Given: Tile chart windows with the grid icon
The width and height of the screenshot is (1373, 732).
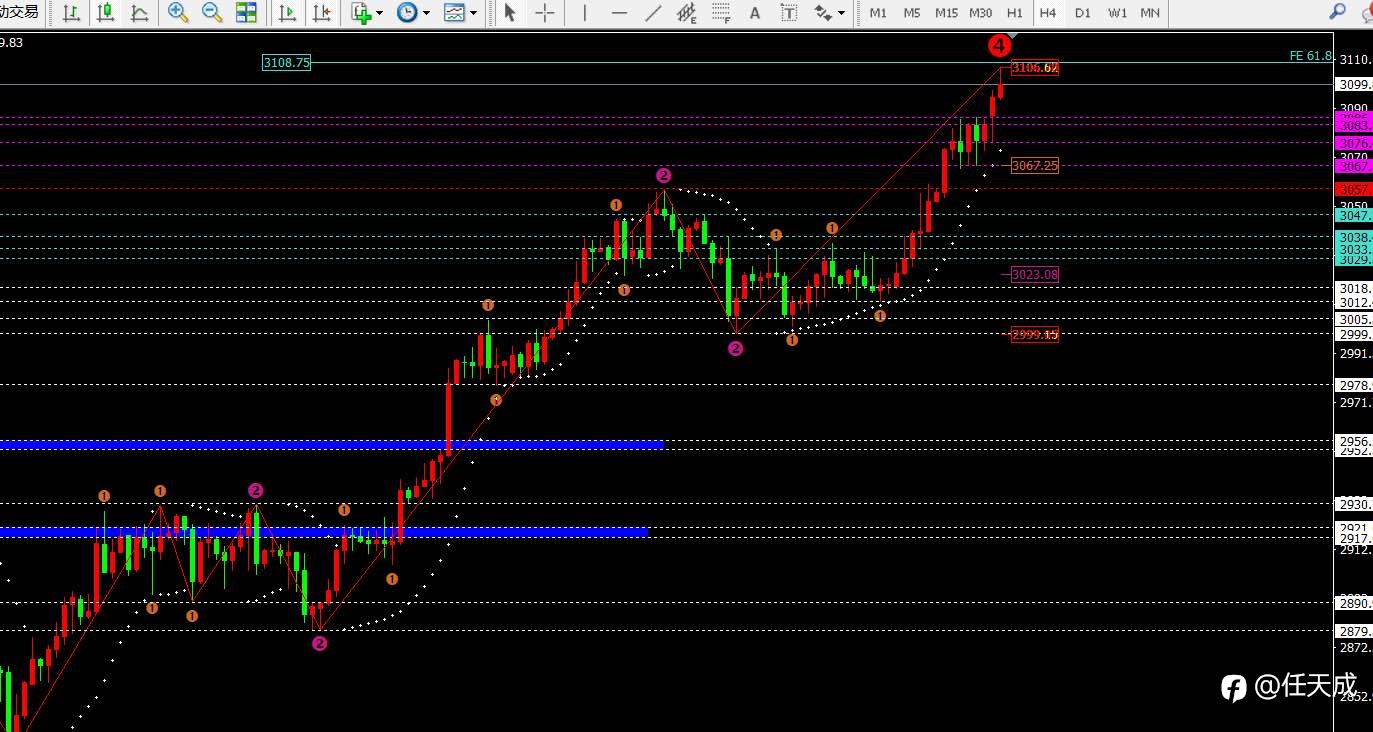Looking at the screenshot, I should [x=246, y=13].
